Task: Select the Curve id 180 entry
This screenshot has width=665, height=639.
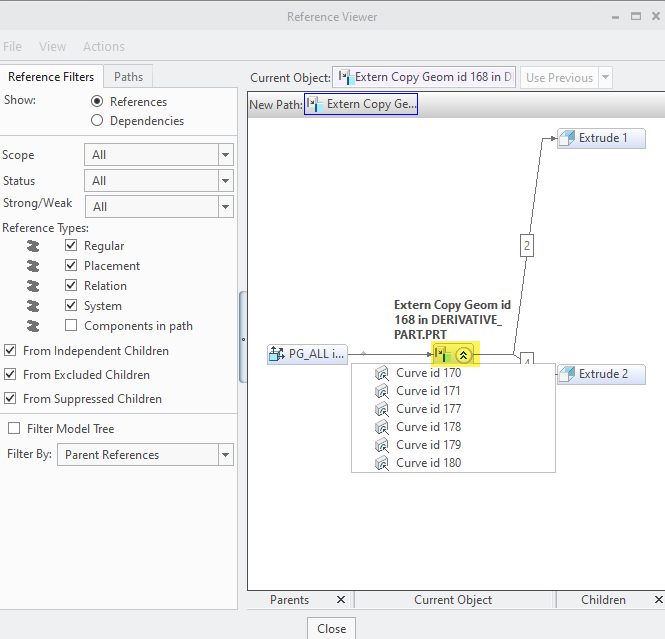Action: pos(428,463)
